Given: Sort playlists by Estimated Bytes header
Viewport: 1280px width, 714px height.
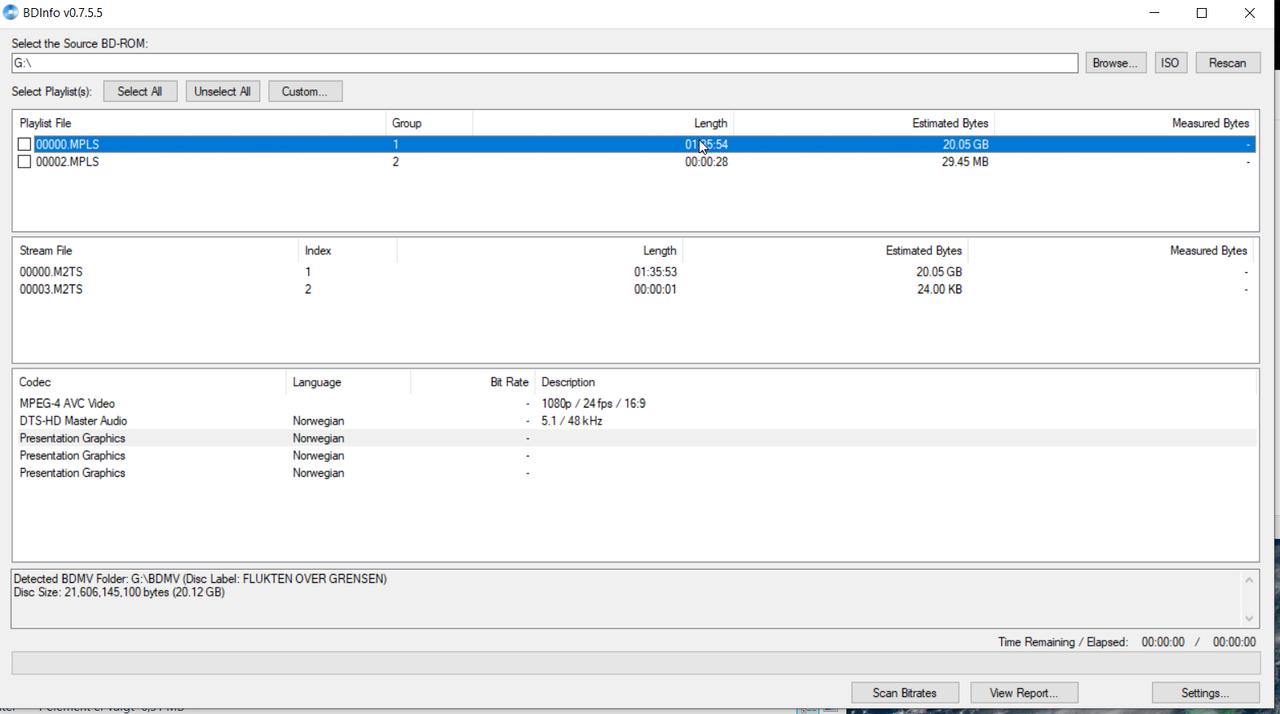Looking at the screenshot, I should [864, 123].
